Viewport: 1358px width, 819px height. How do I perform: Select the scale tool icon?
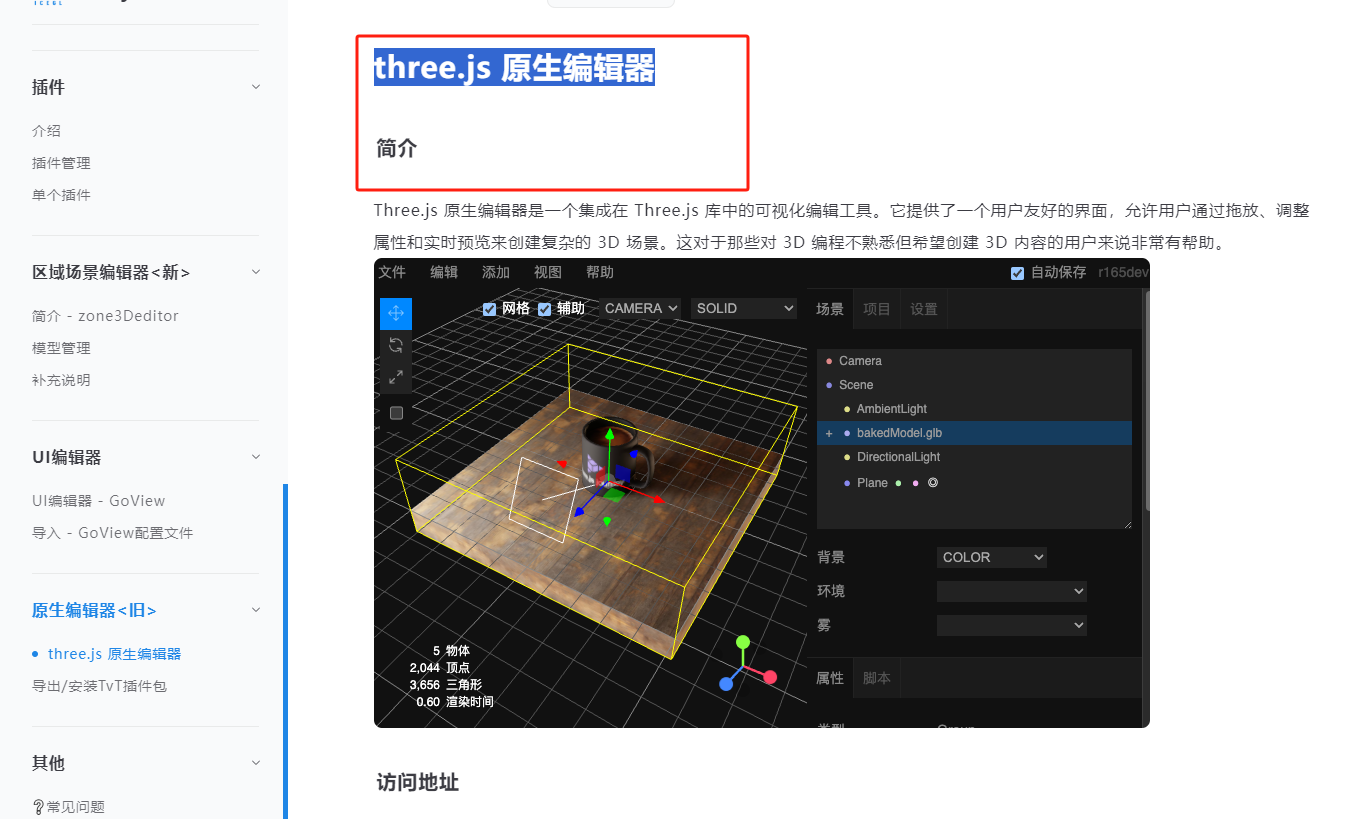point(396,377)
